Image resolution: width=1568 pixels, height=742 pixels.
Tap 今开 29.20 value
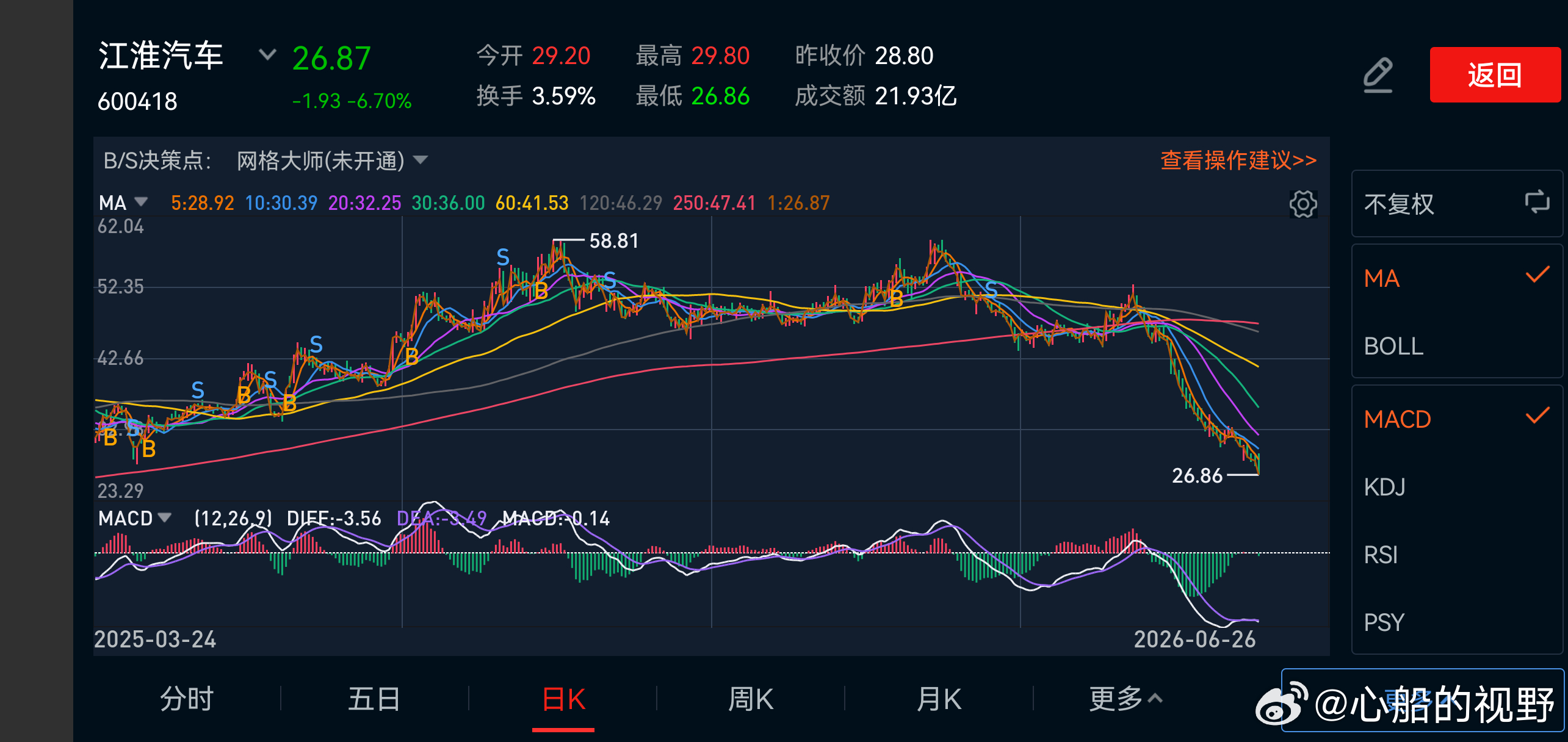[x=533, y=56]
